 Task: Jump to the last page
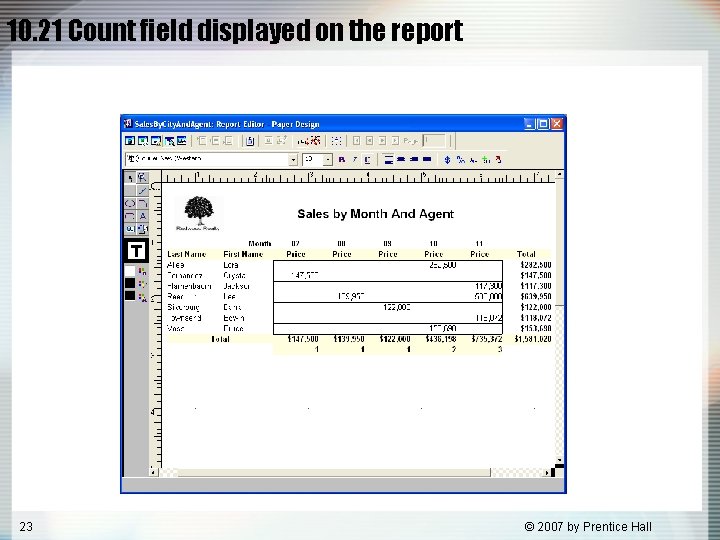pyautogui.click(x=395, y=141)
